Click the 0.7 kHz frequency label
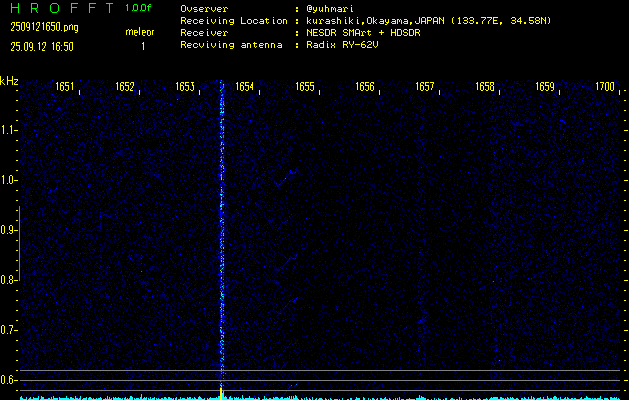The height and width of the screenshot is (400, 629). pos(8,330)
